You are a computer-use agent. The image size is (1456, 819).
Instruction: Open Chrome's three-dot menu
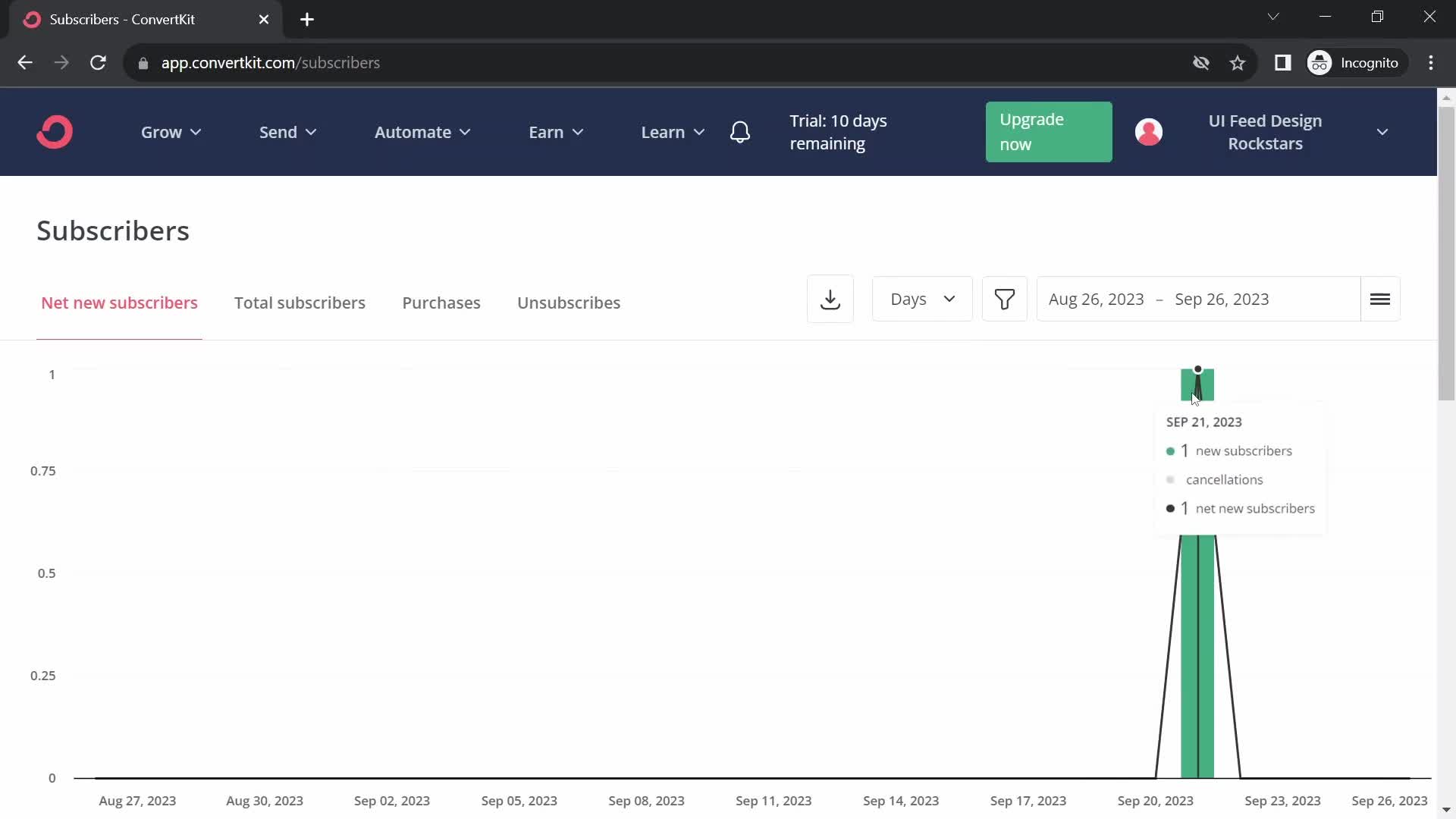pyautogui.click(x=1431, y=63)
